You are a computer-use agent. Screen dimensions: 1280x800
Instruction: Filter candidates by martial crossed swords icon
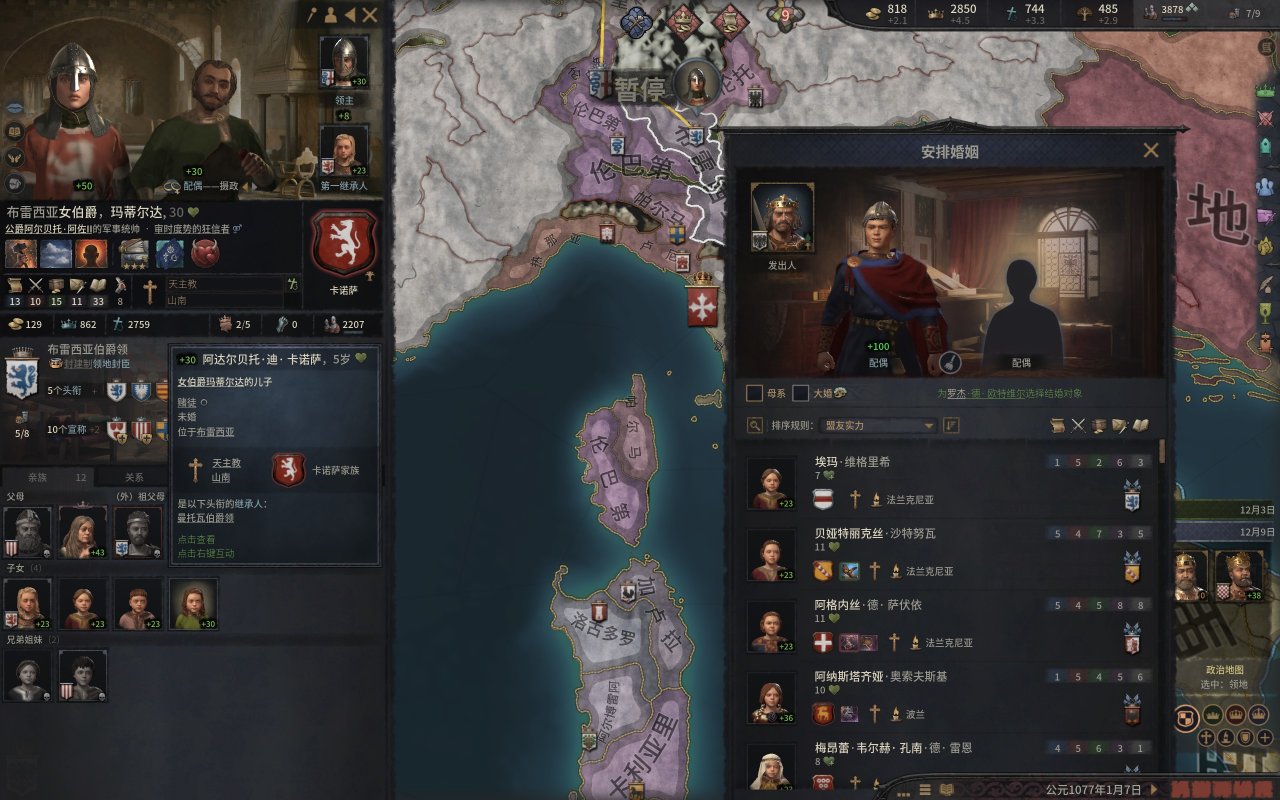[1079, 425]
